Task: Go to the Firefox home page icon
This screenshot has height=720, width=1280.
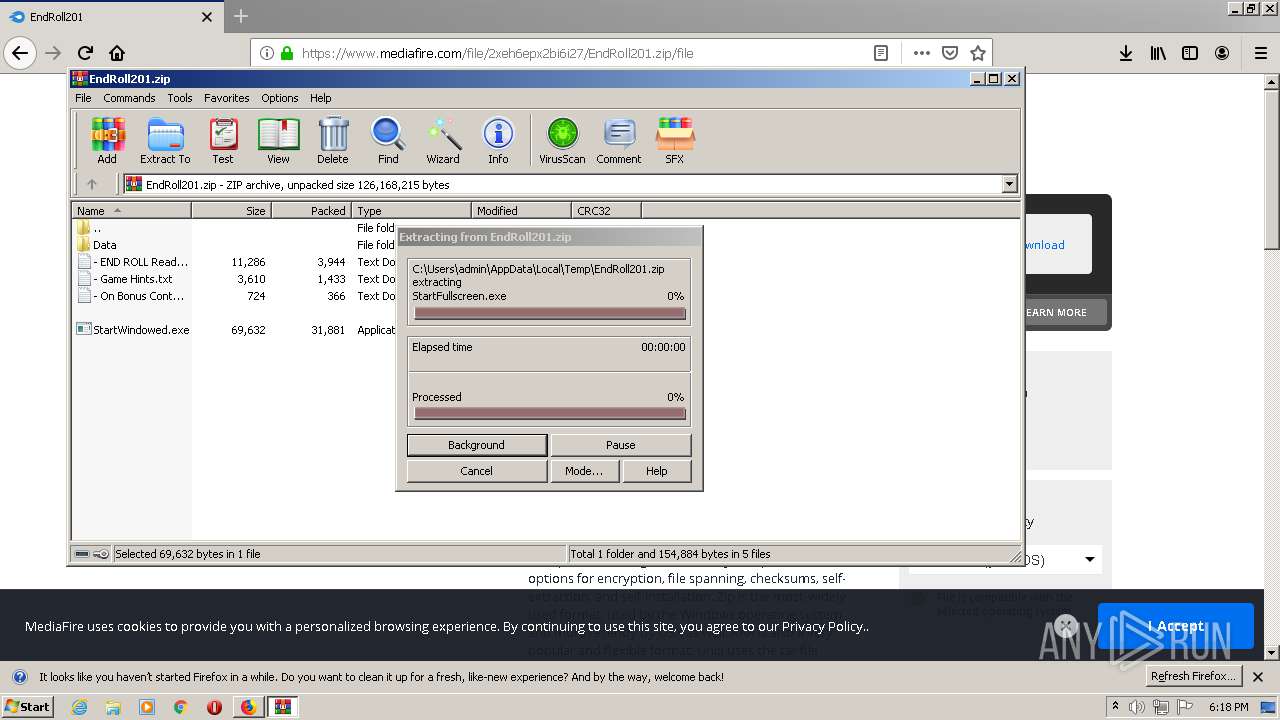Action: coord(117,53)
